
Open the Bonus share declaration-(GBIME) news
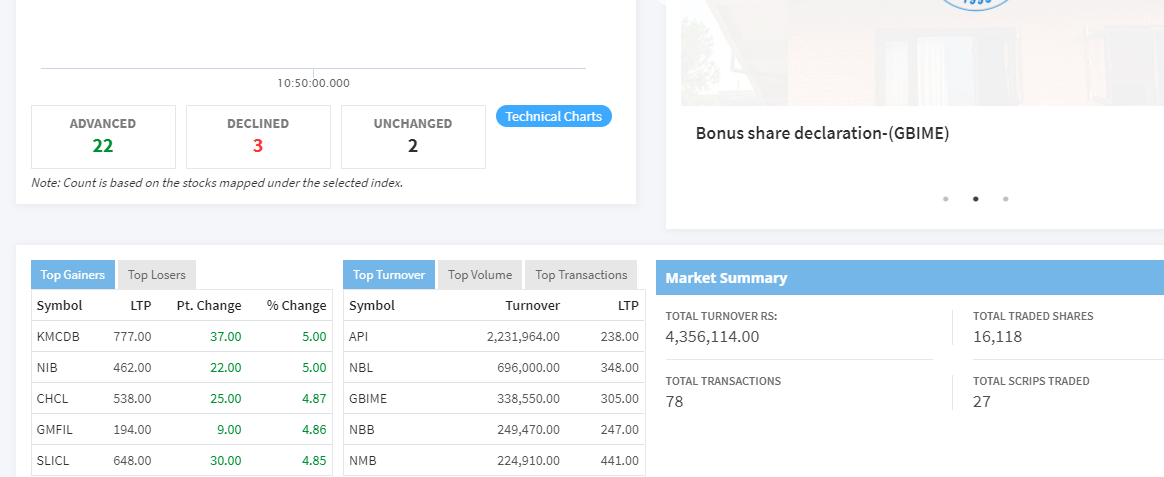pos(823,134)
